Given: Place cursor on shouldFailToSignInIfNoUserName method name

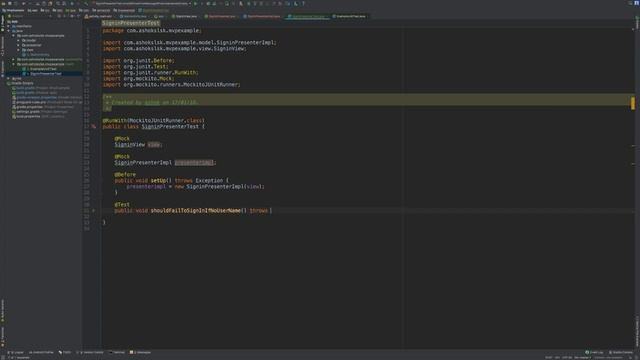Looking at the screenshot, I should click(x=196, y=211).
